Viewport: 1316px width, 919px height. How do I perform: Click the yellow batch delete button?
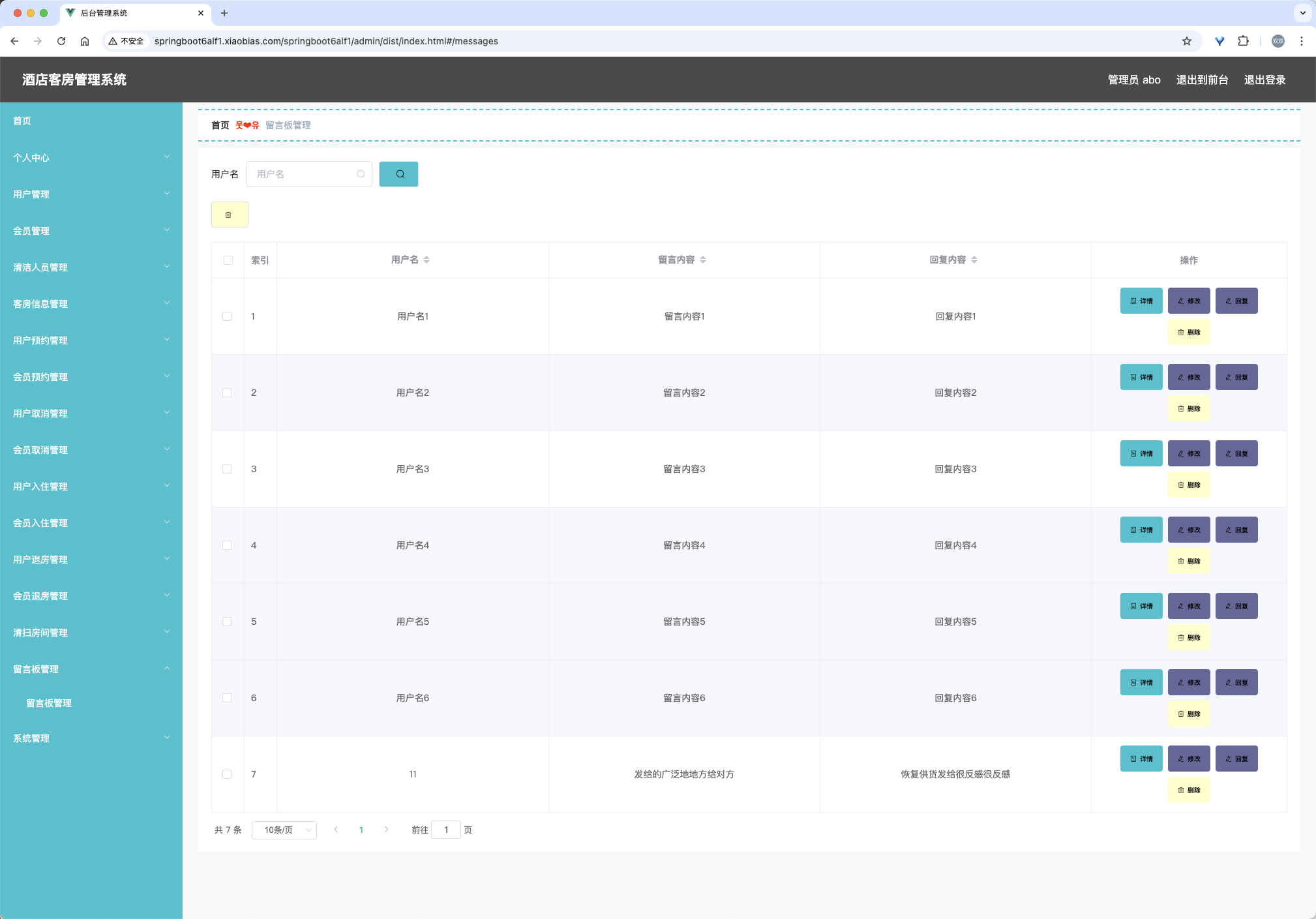click(x=230, y=215)
